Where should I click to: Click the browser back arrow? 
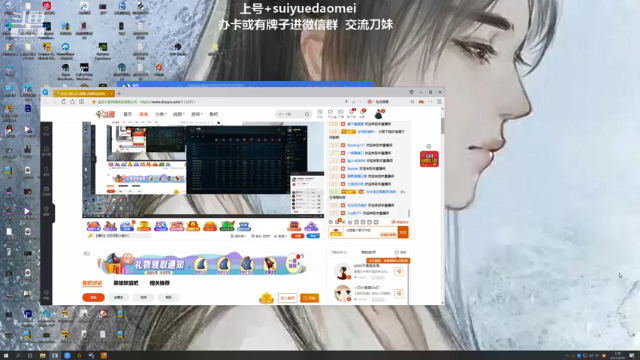click(x=46, y=102)
